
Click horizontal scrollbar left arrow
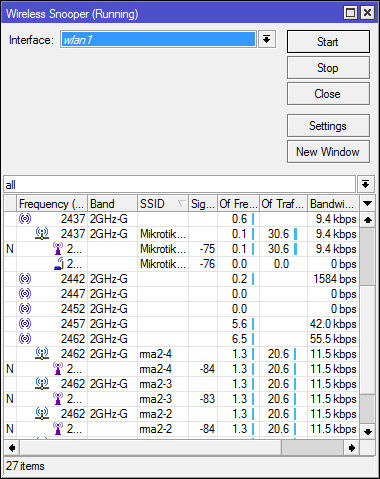pos(12,448)
